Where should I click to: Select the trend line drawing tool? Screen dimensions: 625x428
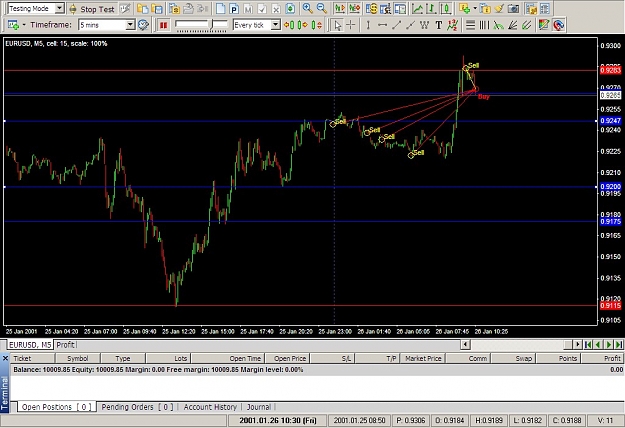tap(396, 25)
